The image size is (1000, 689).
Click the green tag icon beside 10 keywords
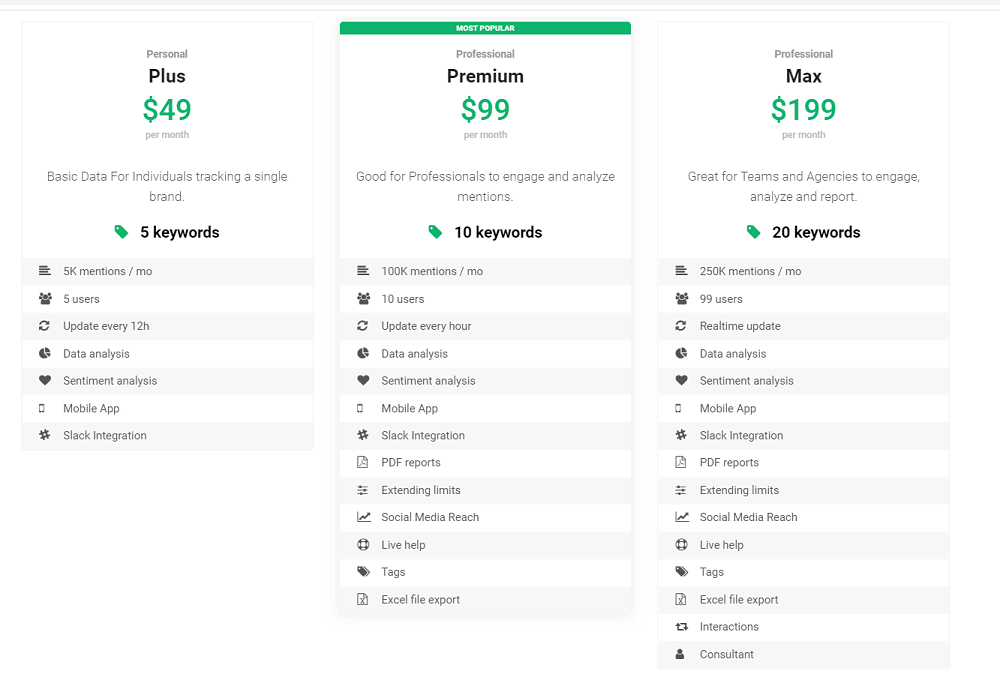point(435,232)
